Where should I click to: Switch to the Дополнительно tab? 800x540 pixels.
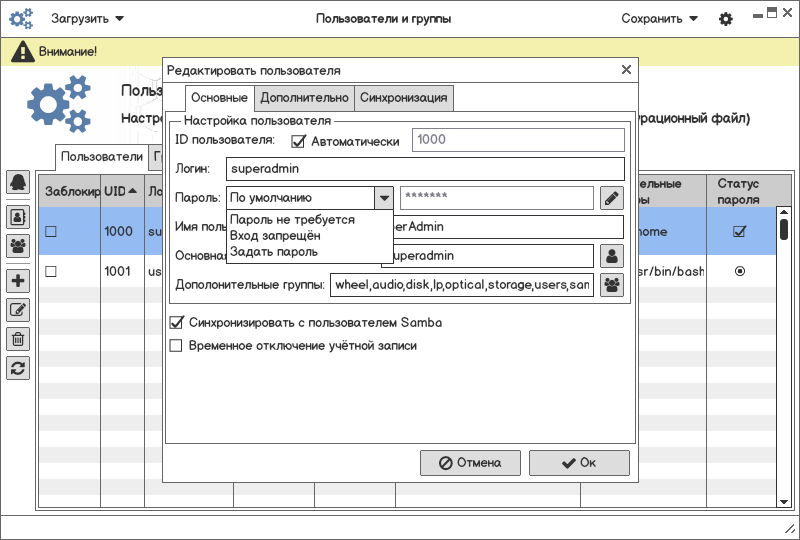304,98
